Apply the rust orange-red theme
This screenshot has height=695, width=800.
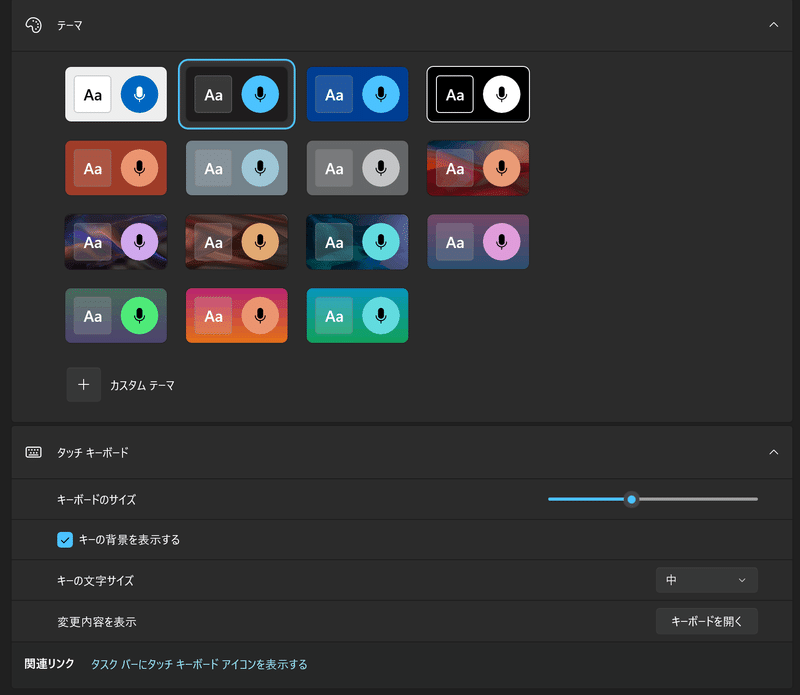tap(116, 168)
